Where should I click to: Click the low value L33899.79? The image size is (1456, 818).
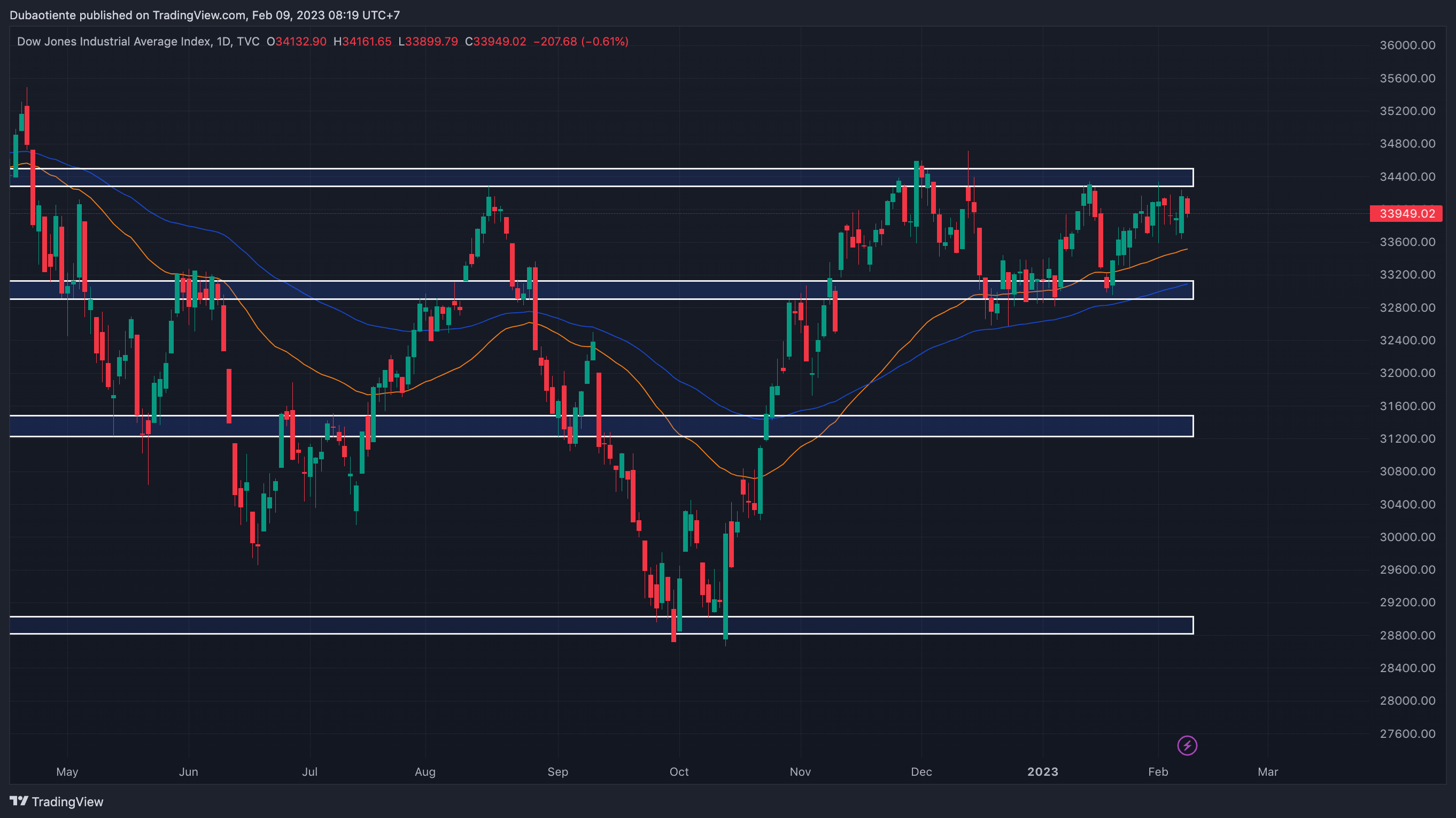pyautogui.click(x=429, y=41)
